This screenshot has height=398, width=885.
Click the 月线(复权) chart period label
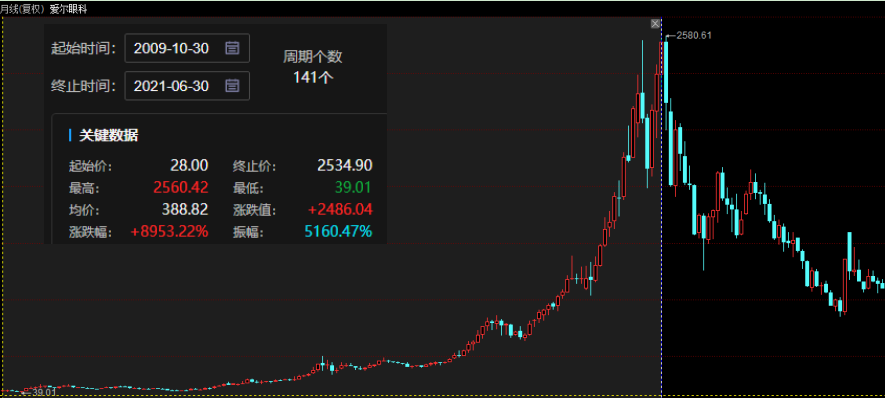tap(23, 10)
